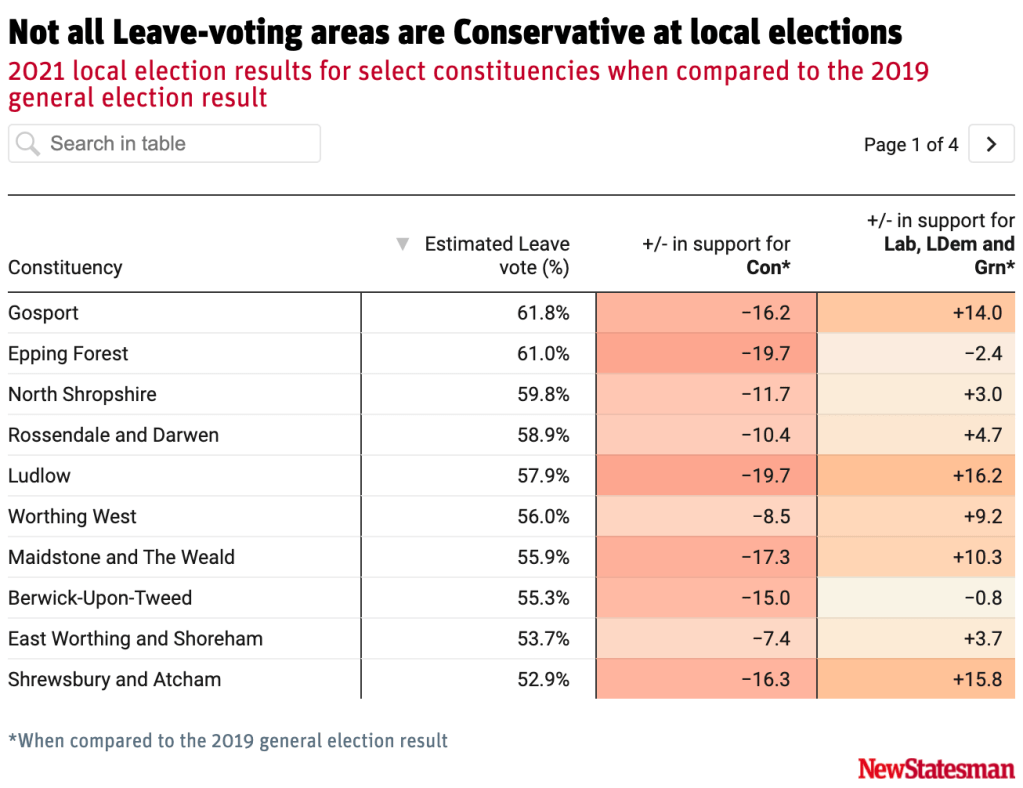Click the New Statesman logo
This screenshot has height=788, width=1023.
[x=936, y=768]
